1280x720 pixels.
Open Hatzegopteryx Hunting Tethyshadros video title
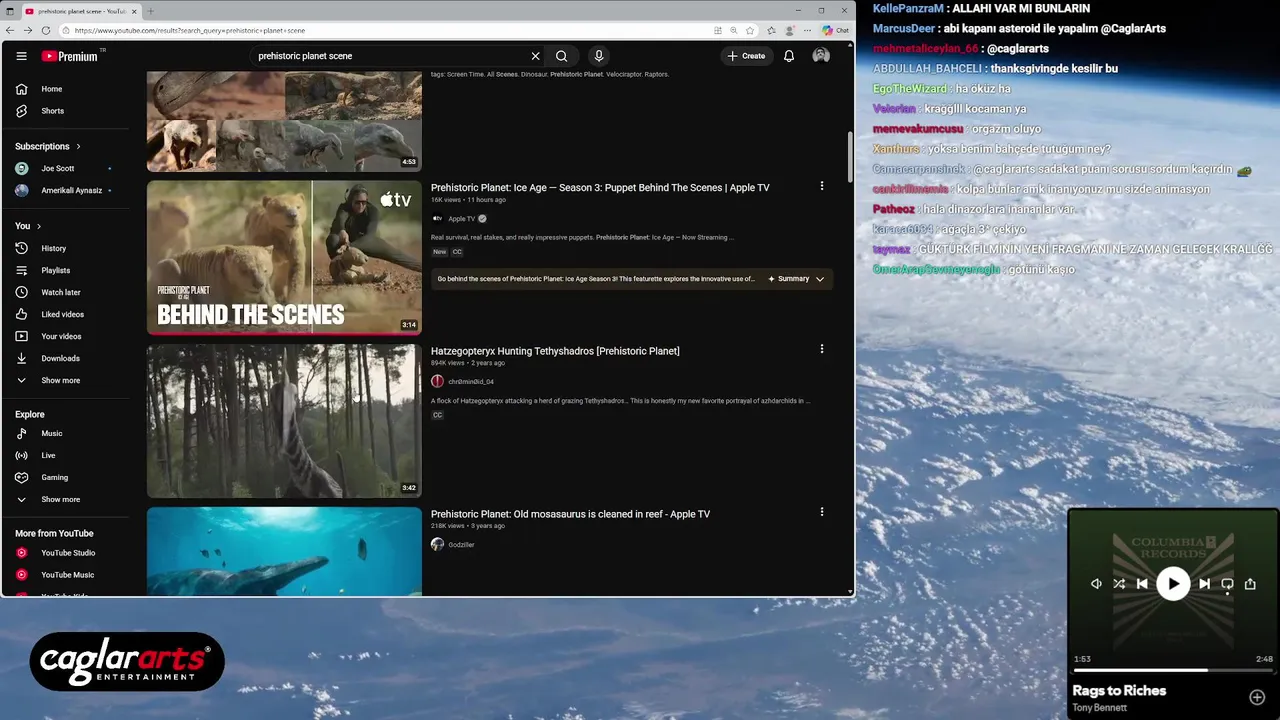pos(555,351)
